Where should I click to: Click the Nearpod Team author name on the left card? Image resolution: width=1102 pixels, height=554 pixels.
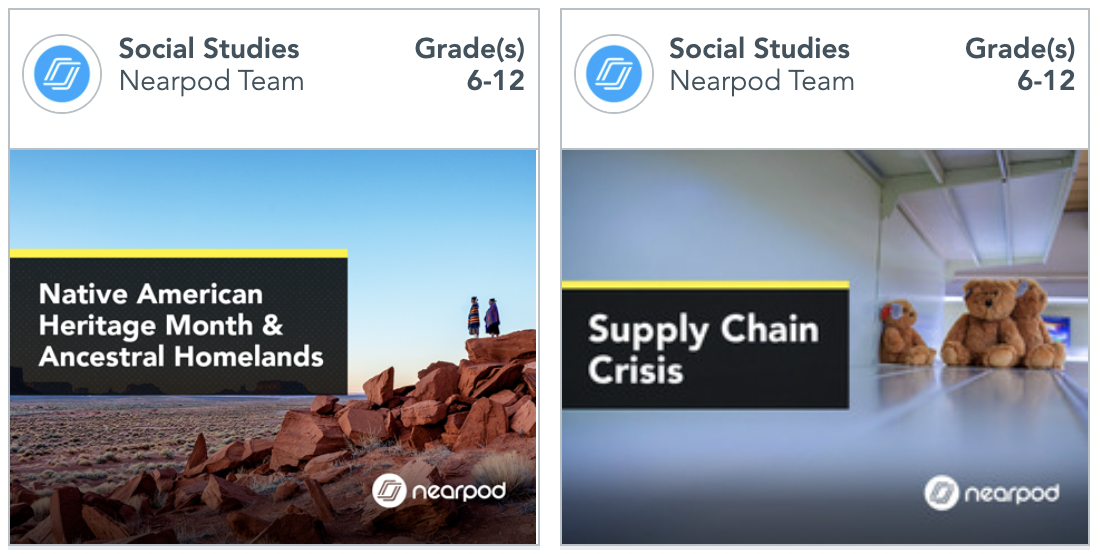pyautogui.click(x=211, y=81)
